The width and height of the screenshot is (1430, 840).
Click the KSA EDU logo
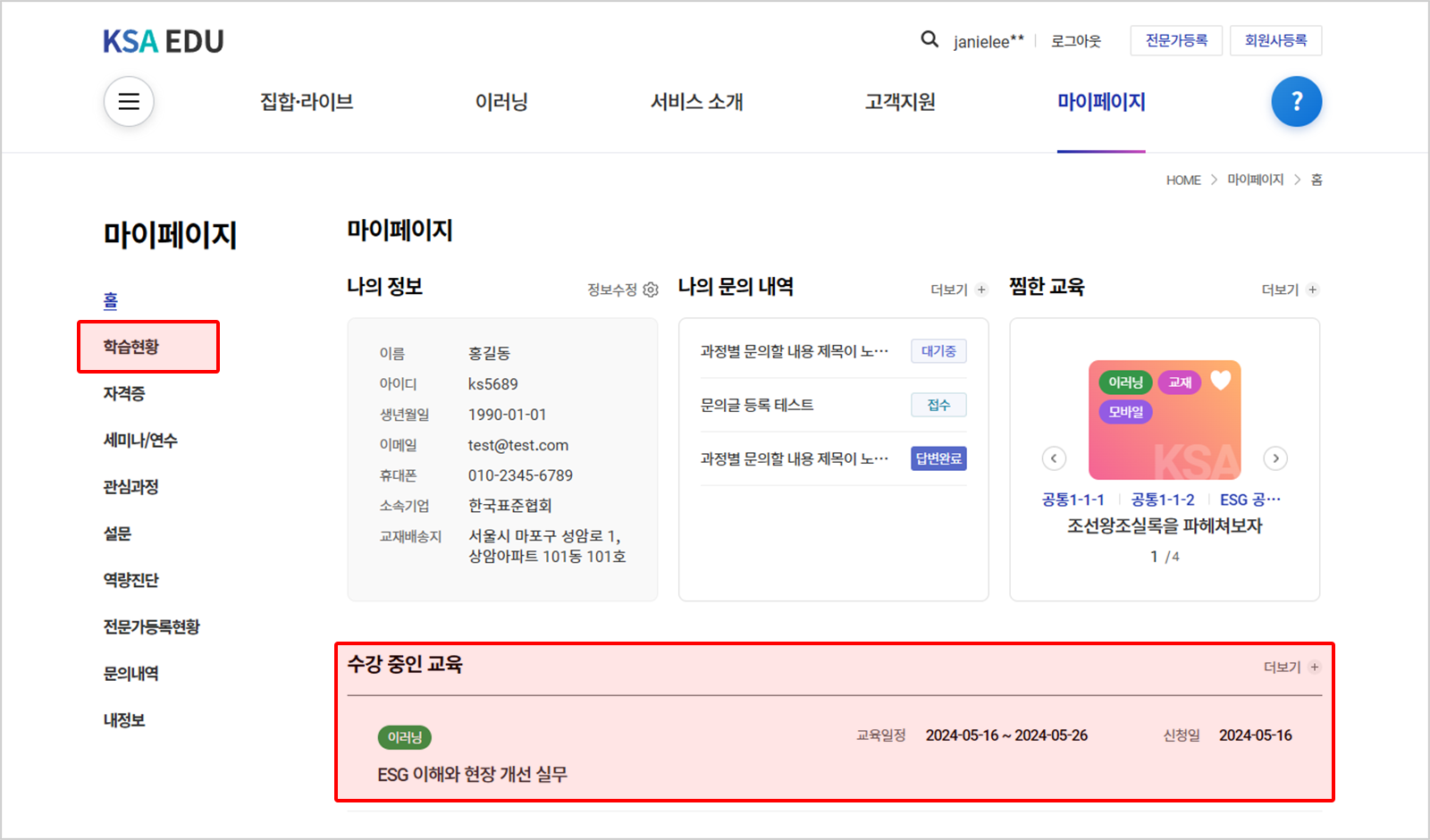pyautogui.click(x=164, y=41)
